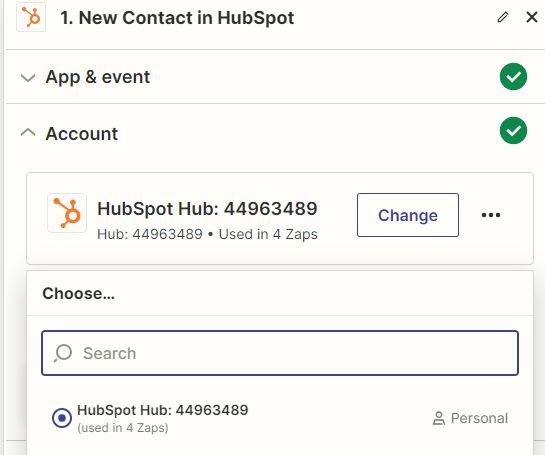Click the Personal ownership label
The image size is (545, 455).
pos(479,418)
